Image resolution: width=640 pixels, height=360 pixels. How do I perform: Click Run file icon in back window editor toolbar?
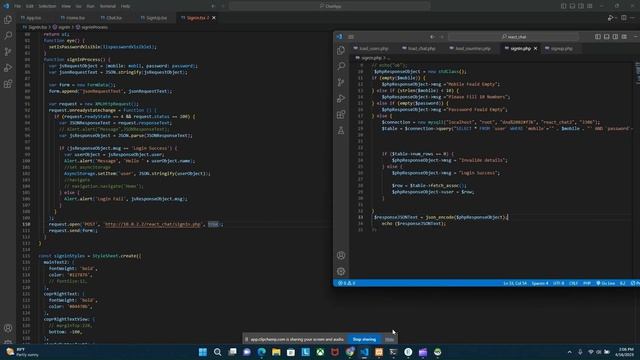tap(610, 18)
